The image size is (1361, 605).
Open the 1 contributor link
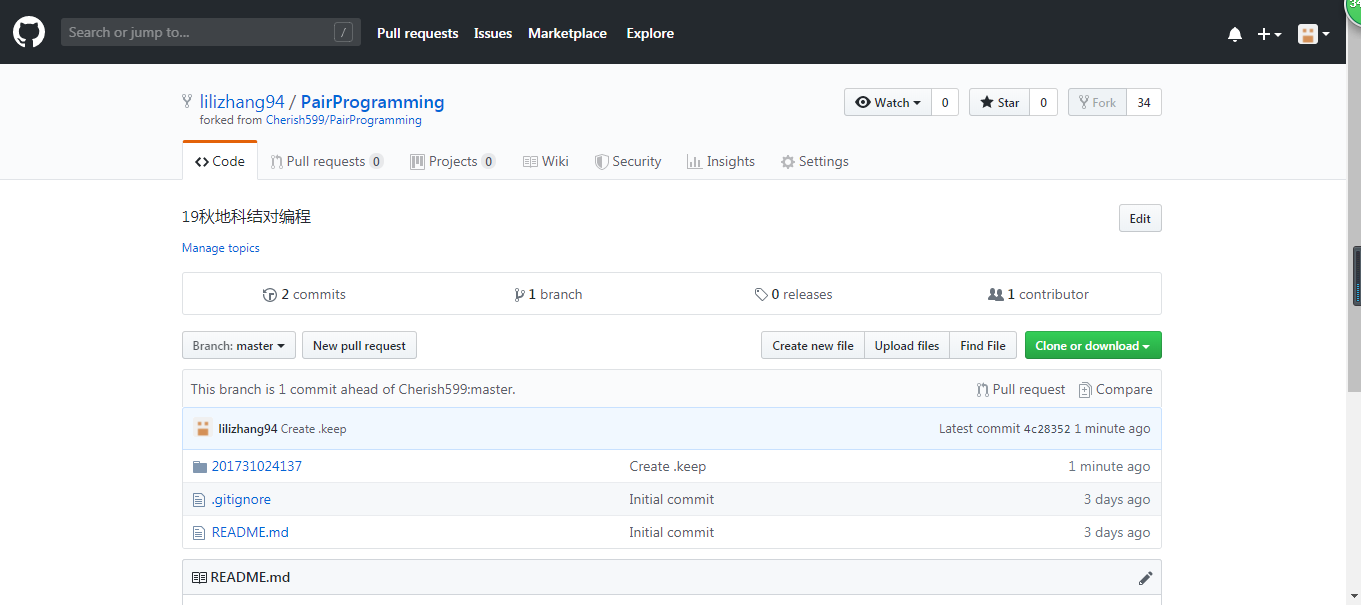pyautogui.click(x=1038, y=294)
